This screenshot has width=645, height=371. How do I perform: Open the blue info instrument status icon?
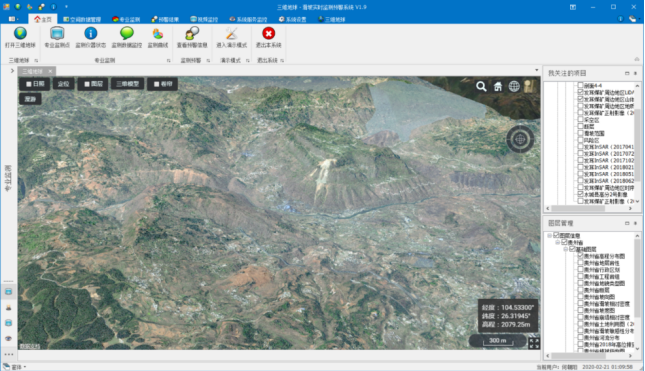coord(90,34)
